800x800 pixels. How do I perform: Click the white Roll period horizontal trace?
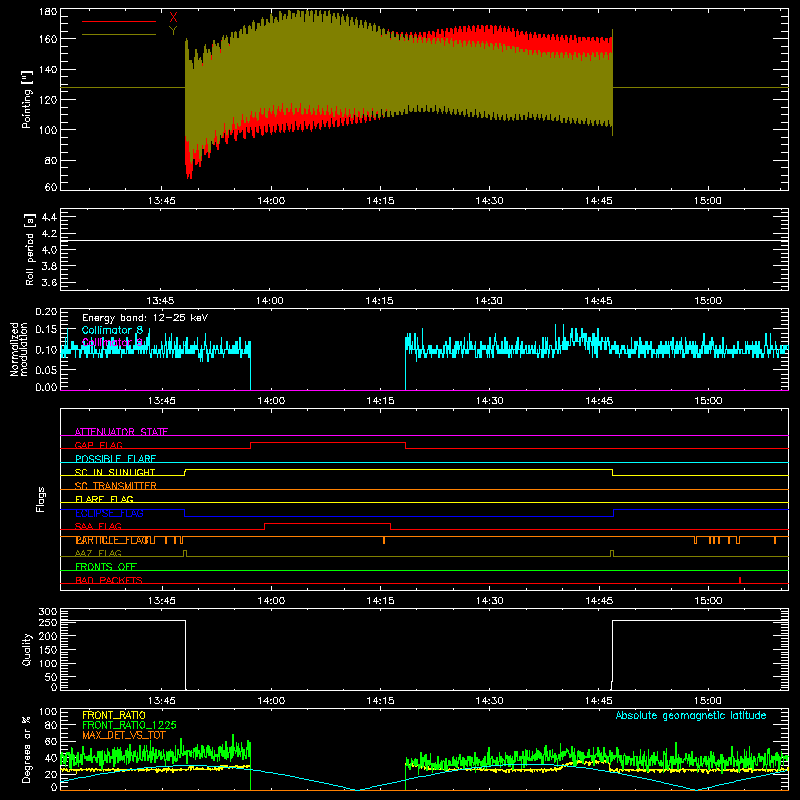424,240
